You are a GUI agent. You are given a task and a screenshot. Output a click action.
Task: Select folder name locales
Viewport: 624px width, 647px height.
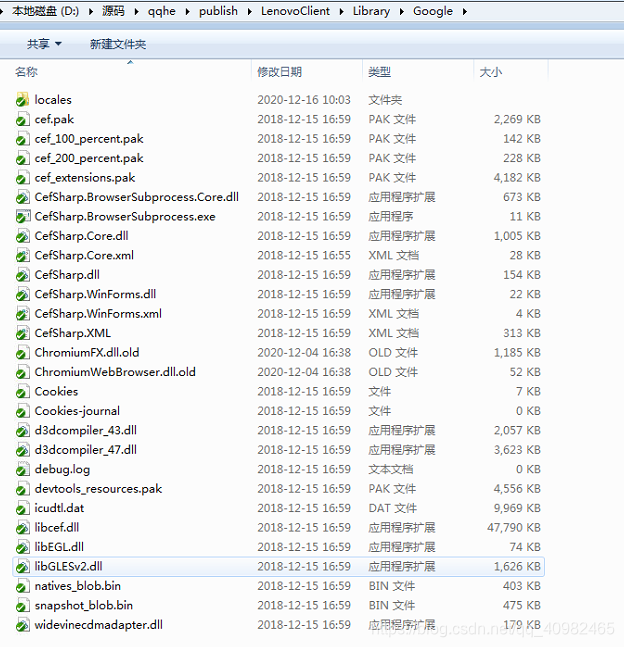point(53,100)
